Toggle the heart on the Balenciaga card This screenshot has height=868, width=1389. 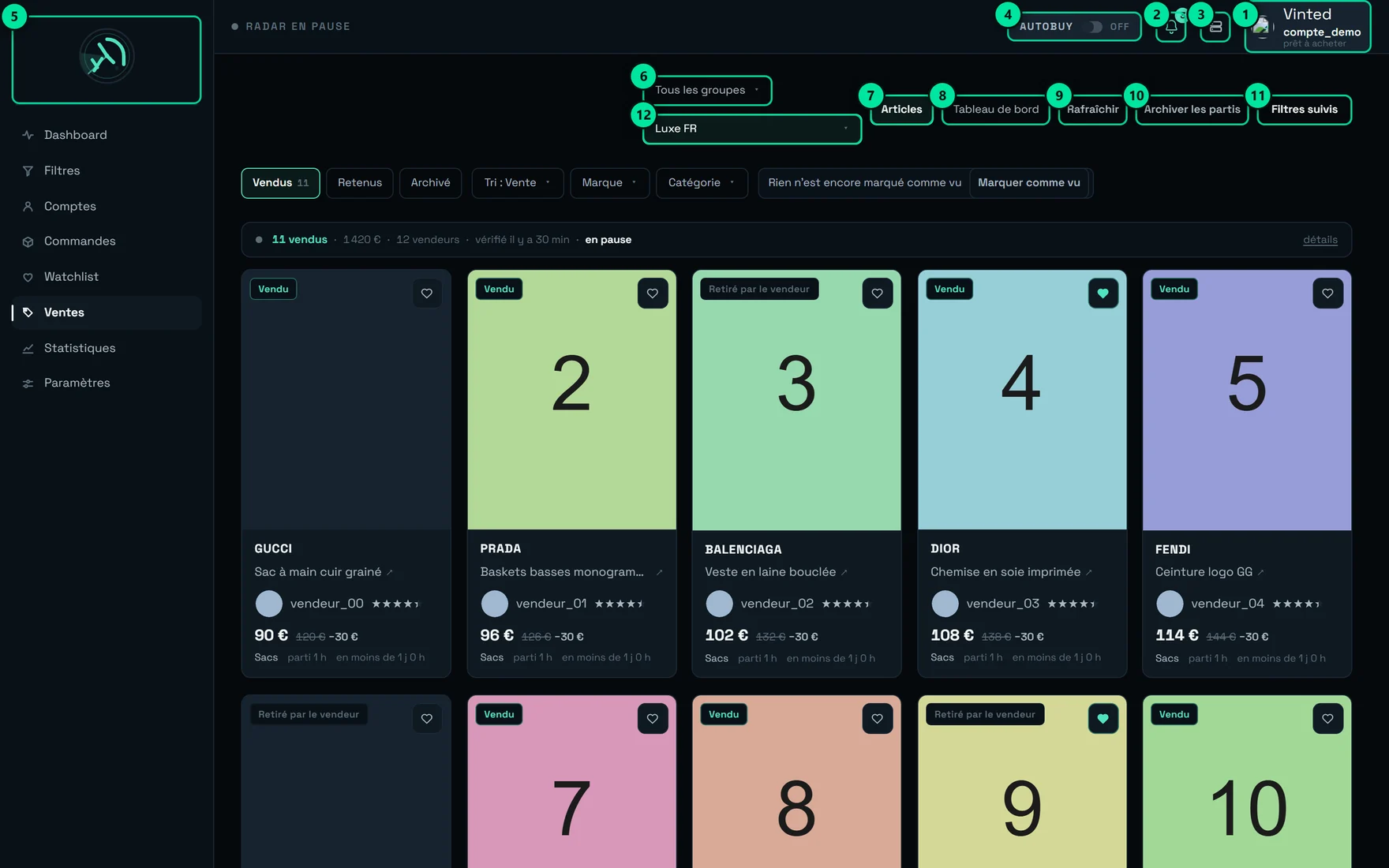(878, 294)
